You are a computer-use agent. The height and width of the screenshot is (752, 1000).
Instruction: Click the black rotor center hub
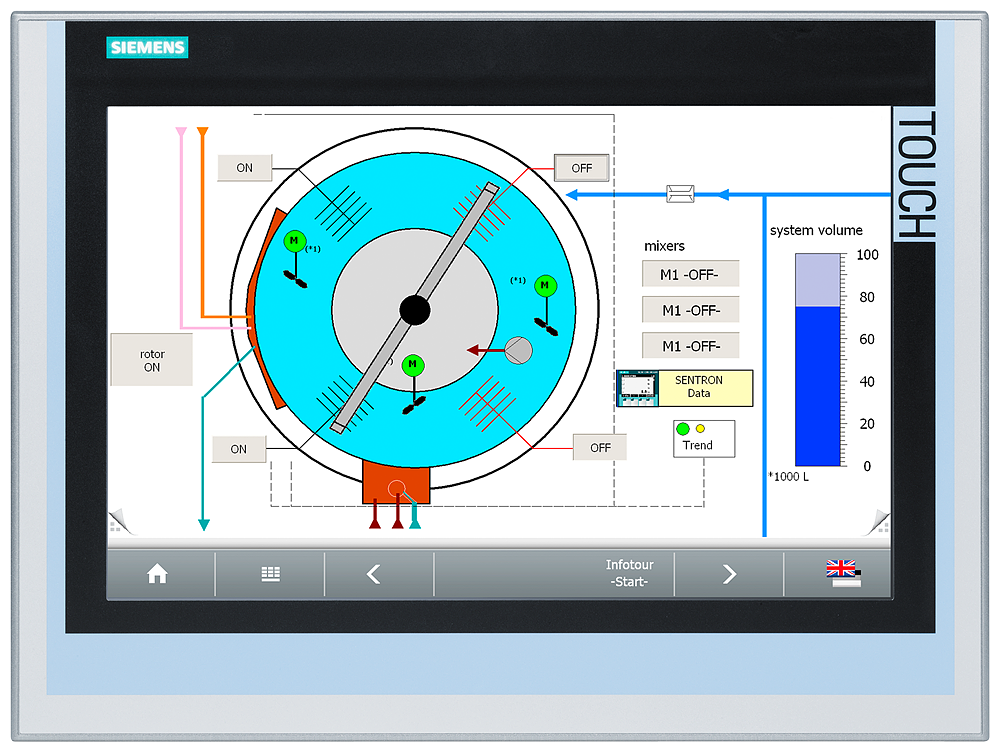tap(415, 310)
